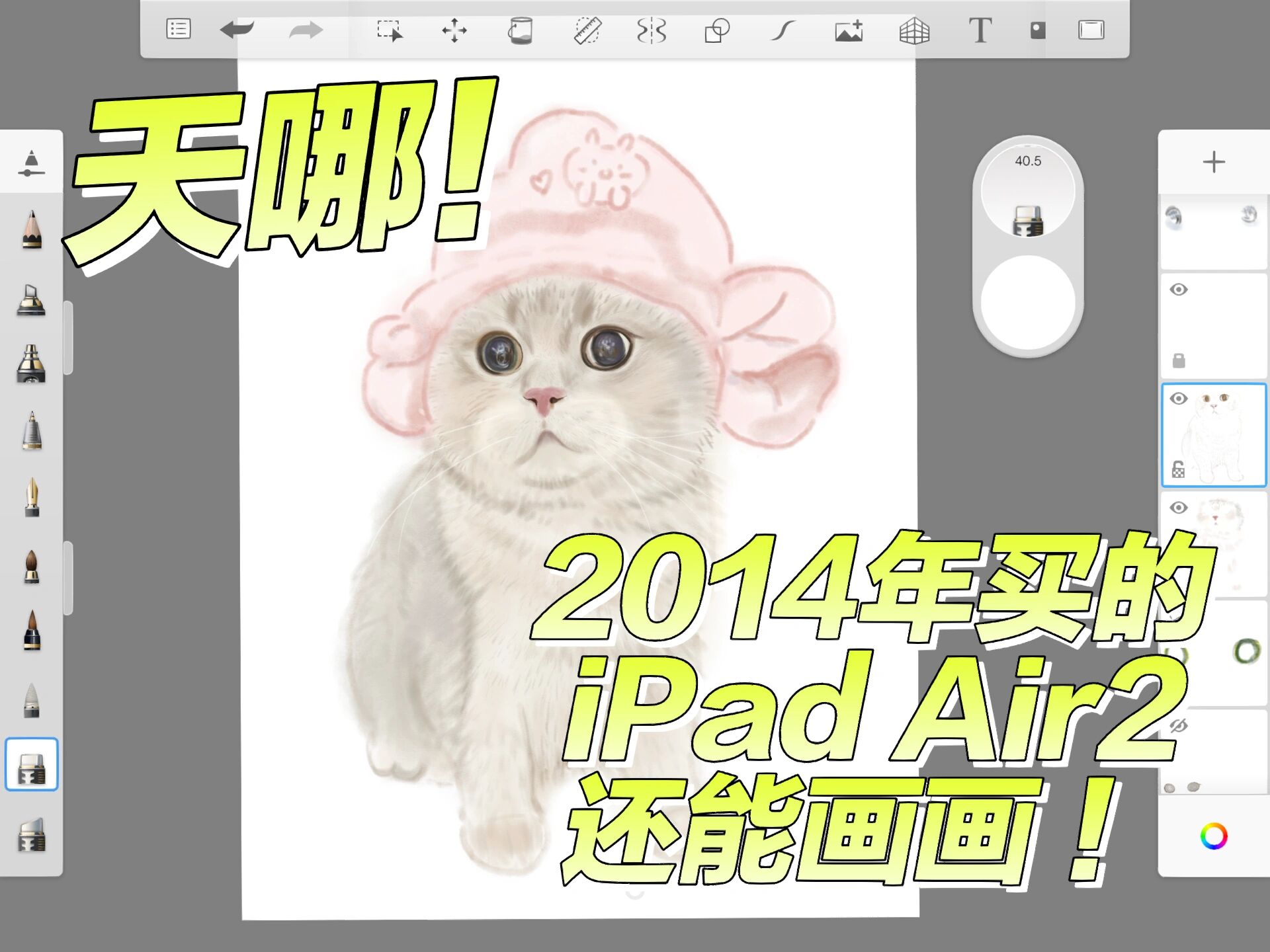Open the brush library settings
The height and width of the screenshot is (952, 1270).
pyautogui.click(x=31, y=163)
